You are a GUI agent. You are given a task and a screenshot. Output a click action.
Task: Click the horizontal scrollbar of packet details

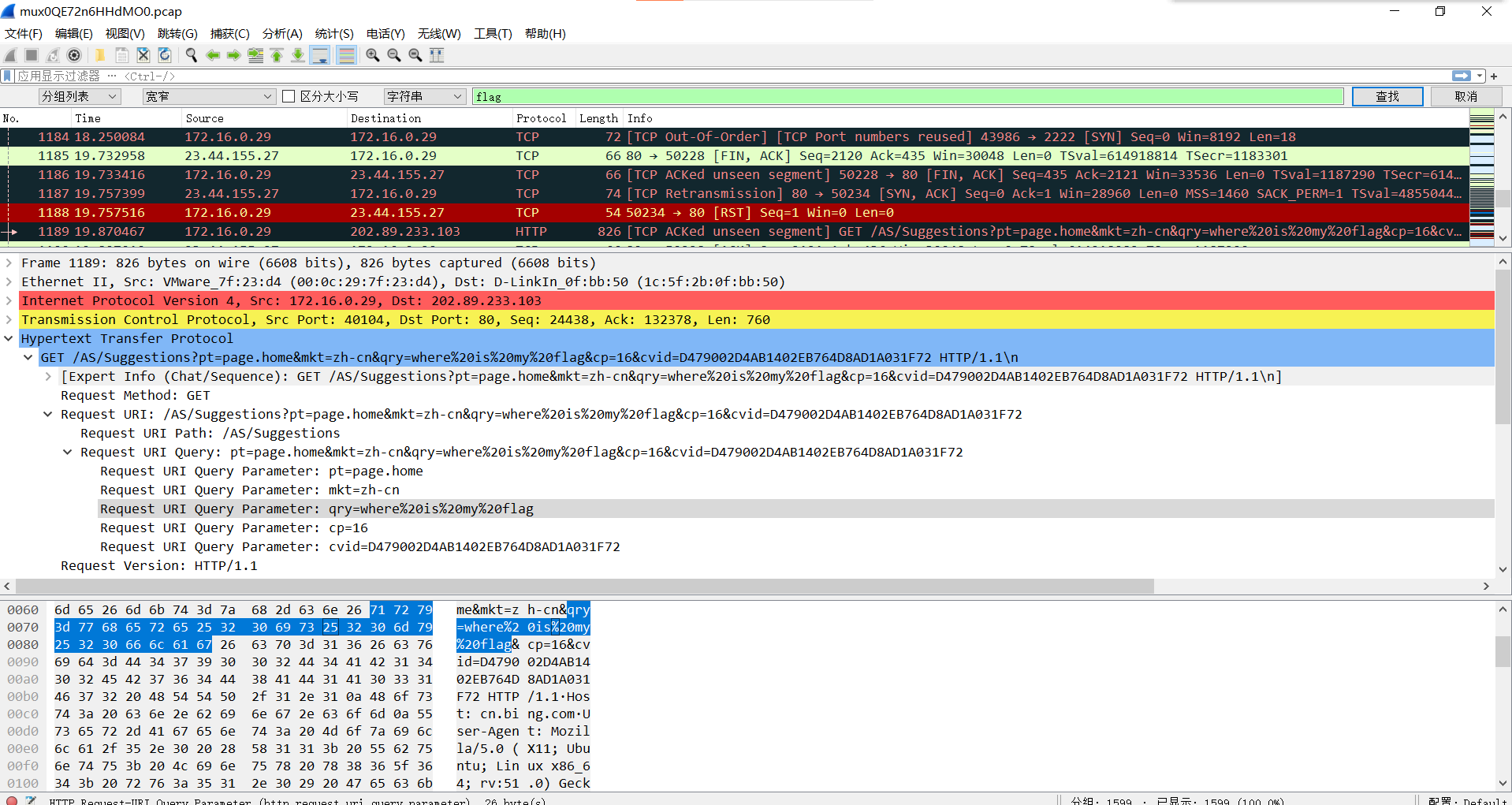[x=583, y=586]
